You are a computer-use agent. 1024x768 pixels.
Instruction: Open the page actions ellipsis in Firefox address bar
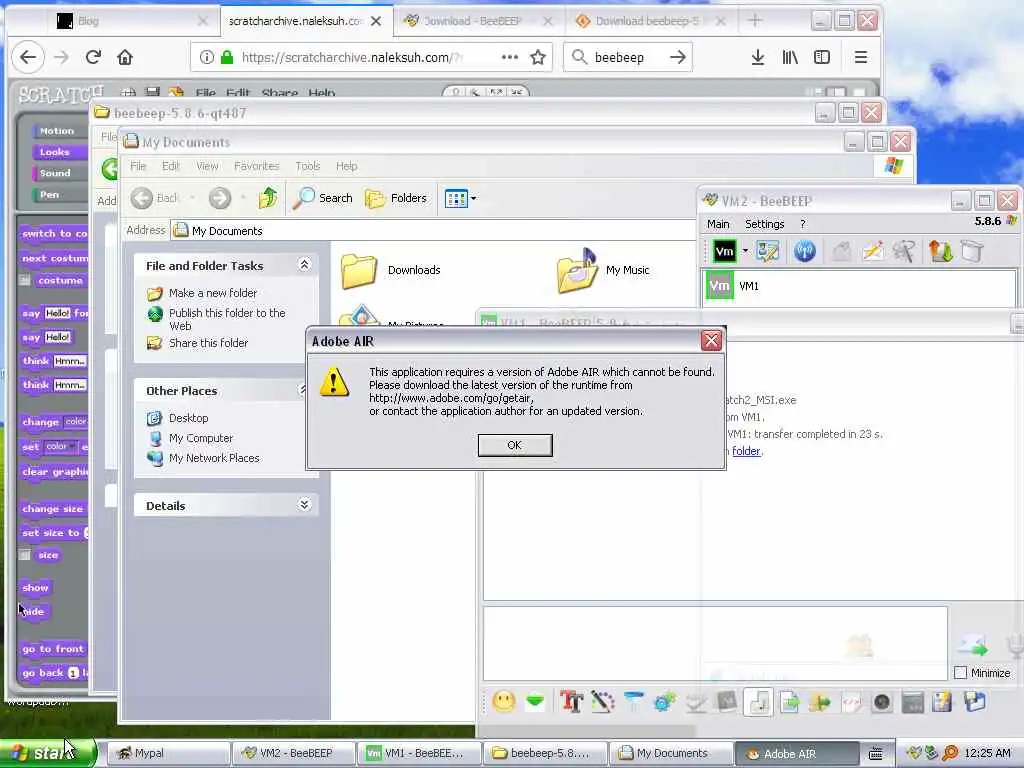point(509,57)
